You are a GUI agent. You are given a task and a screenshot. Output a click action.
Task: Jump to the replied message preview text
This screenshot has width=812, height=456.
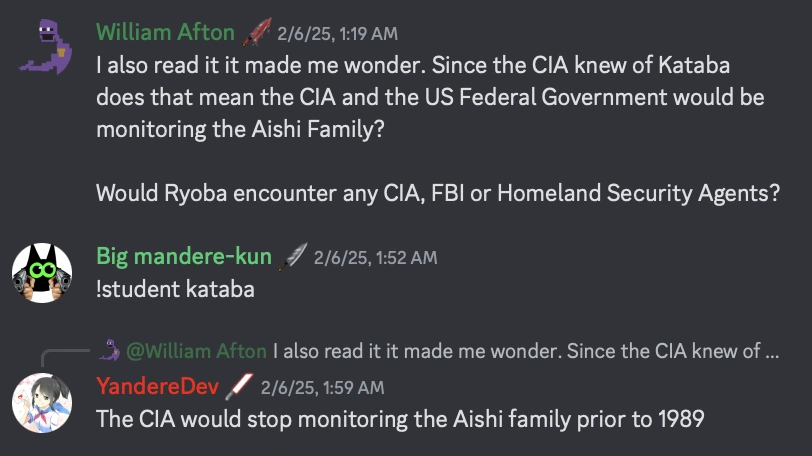tap(525, 351)
